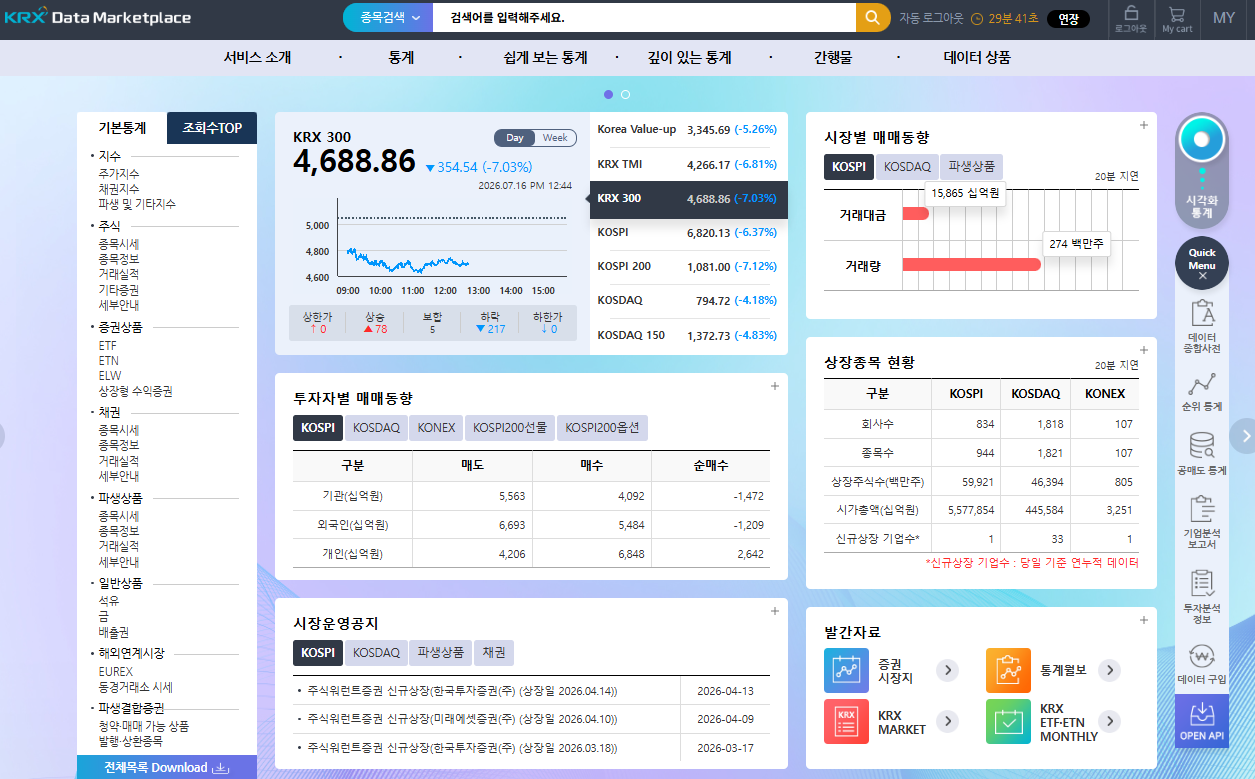Open the ETF link under 증권상품
Screen dimensions: 1255x779
point(107,346)
